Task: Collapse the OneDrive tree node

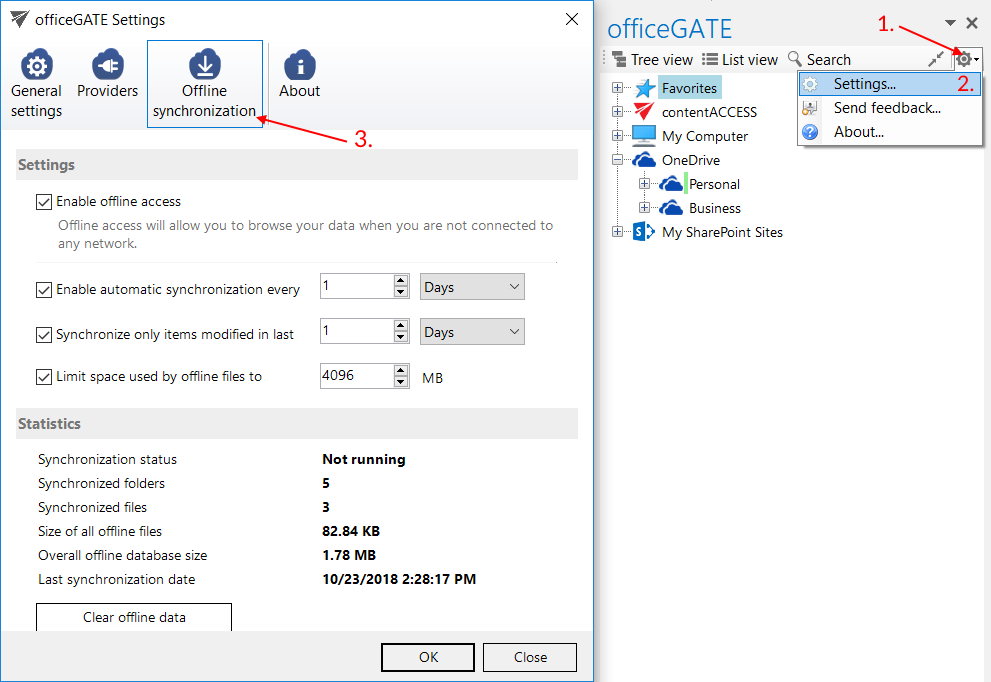Action: [618, 160]
